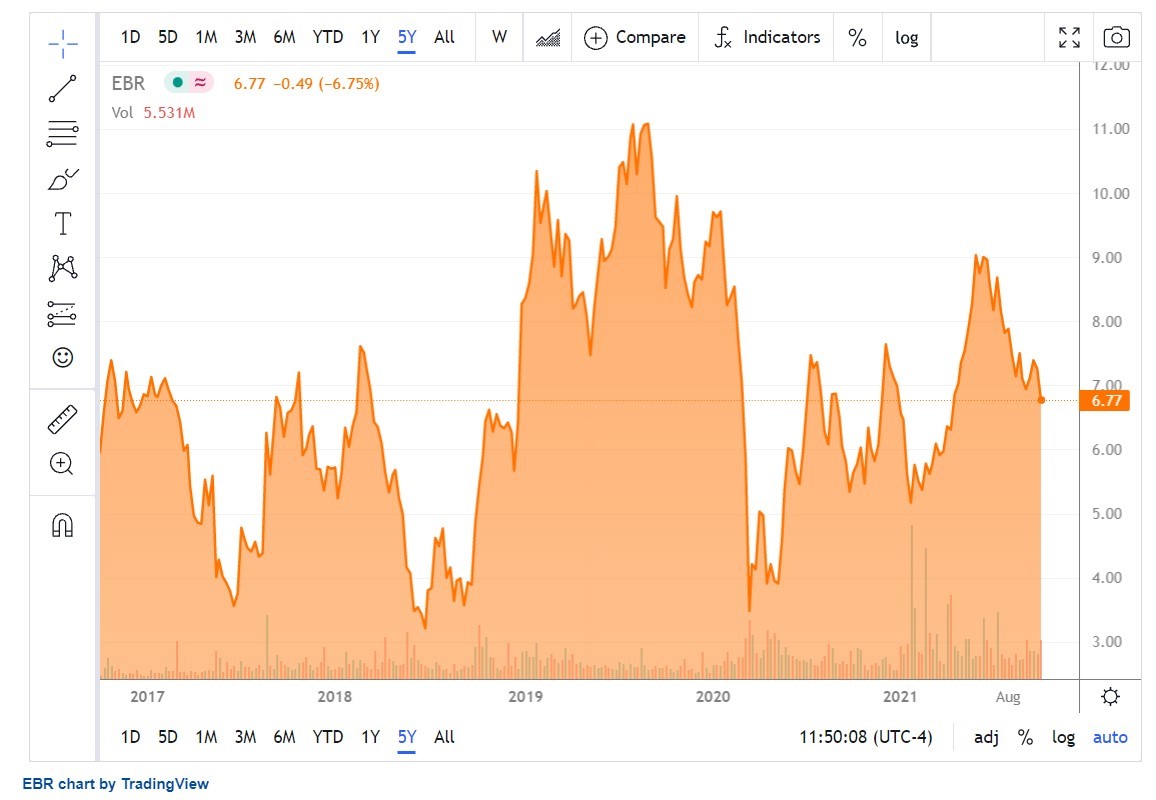Select 1M range in top toolbar
Screen dimensions: 1156x800
pyautogui.click(x=206, y=37)
